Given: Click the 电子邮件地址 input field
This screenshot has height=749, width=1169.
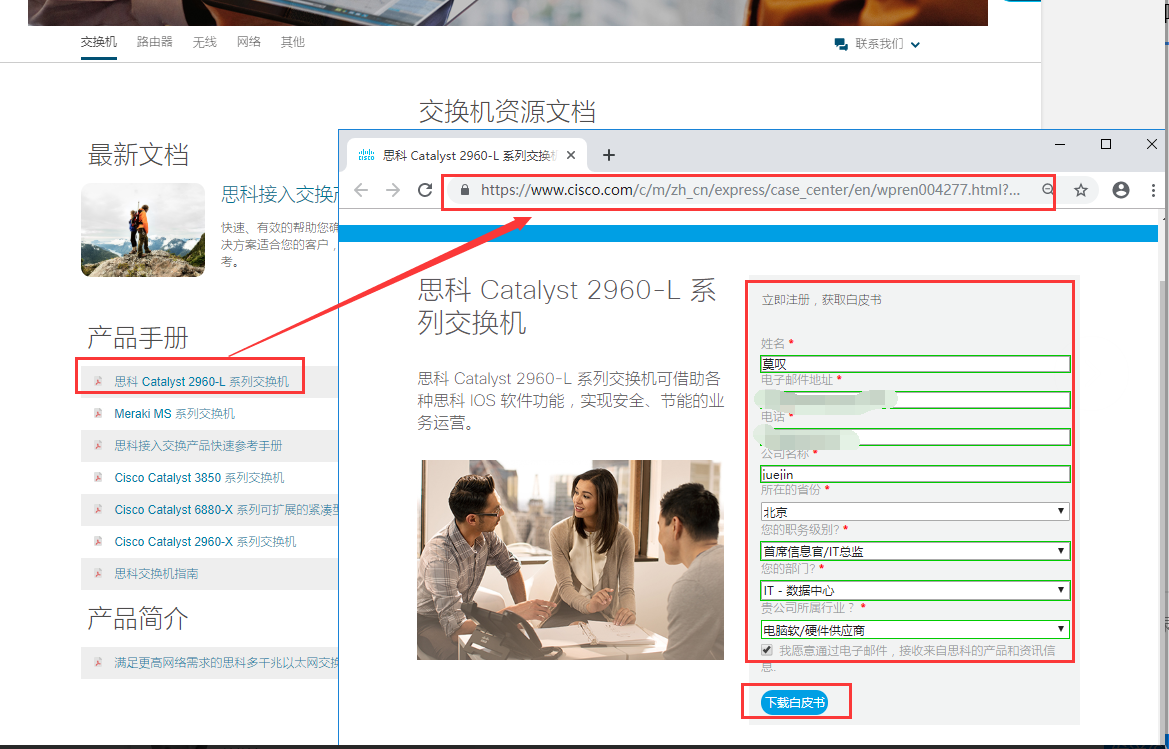Looking at the screenshot, I should tap(915, 400).
